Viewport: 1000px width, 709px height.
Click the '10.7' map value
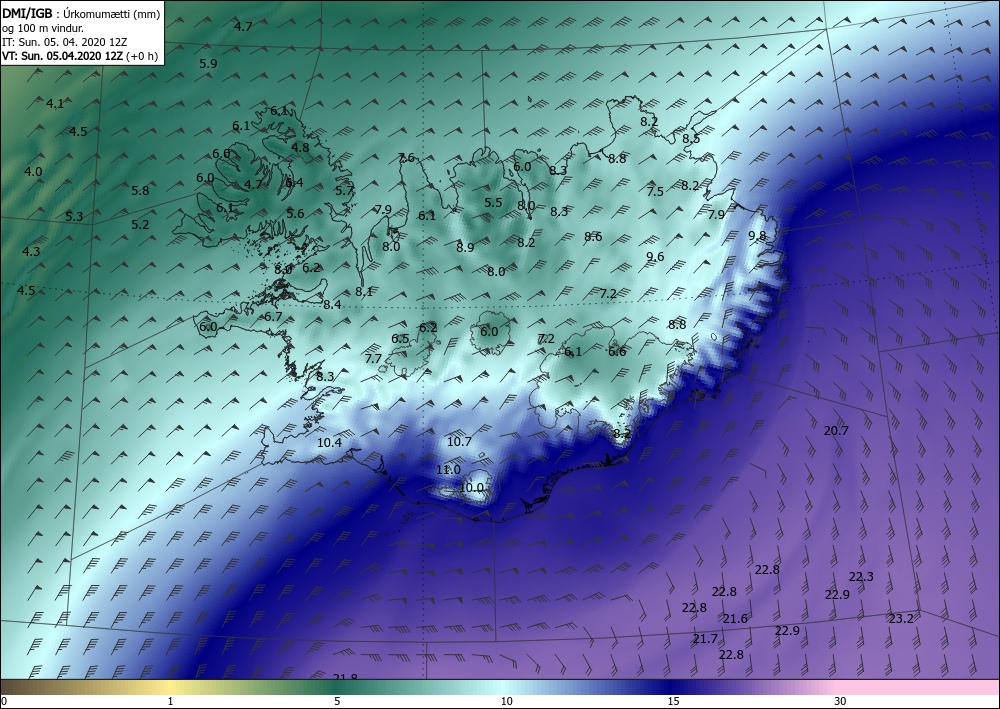point(459,442)
